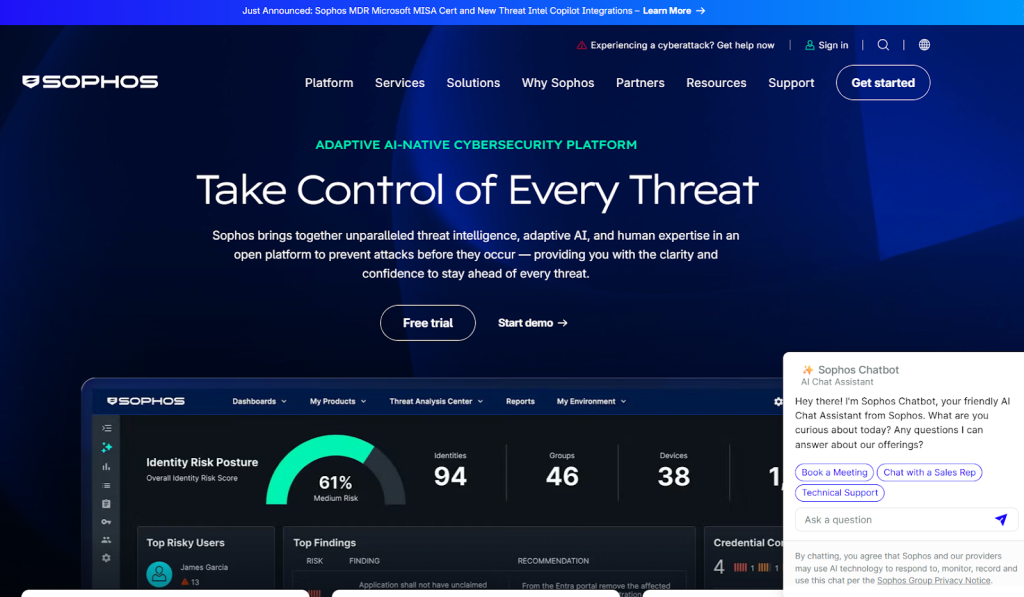Open the gear settings icon in dashboard sidebar

click(x=107, y=558)
